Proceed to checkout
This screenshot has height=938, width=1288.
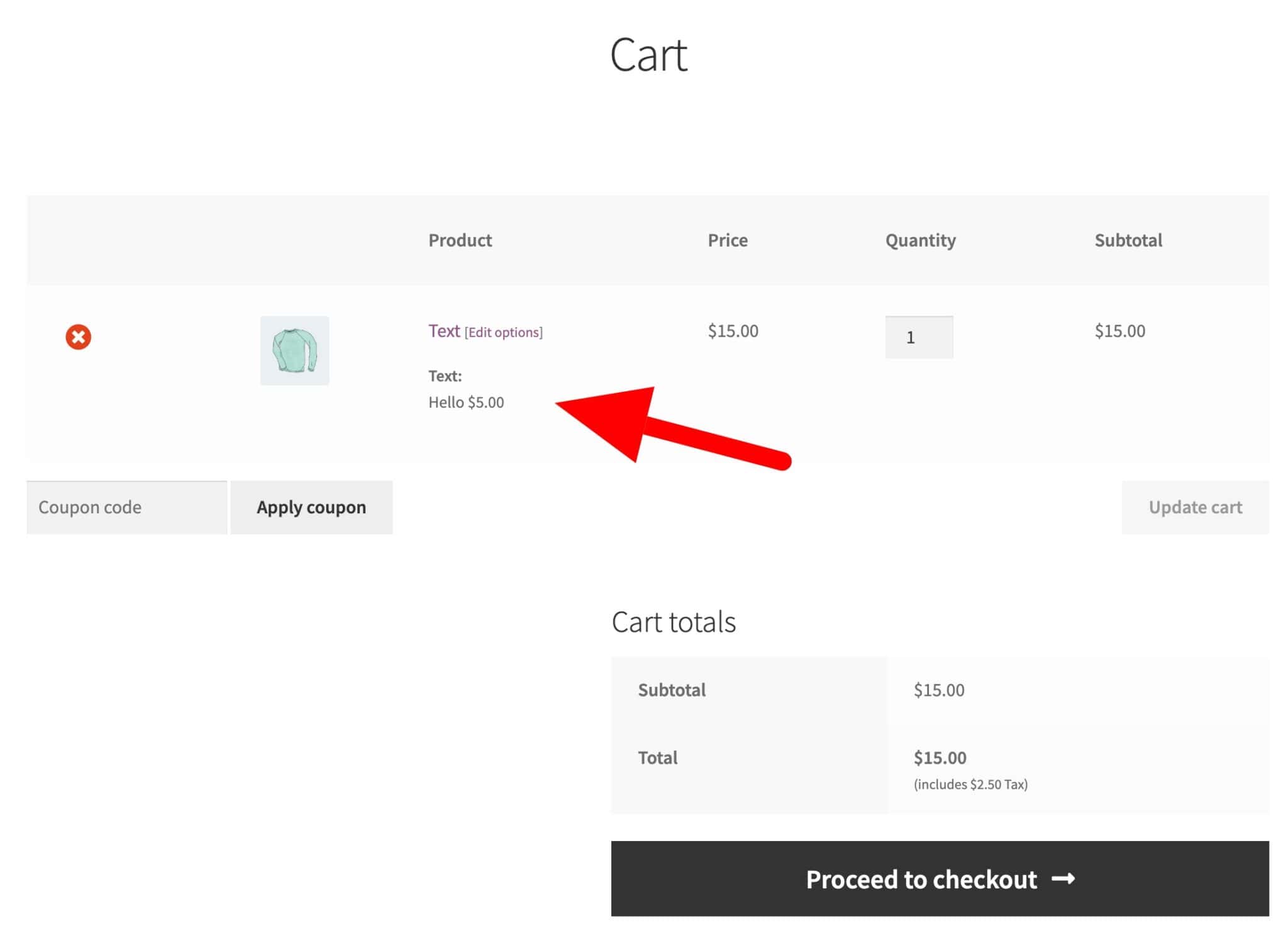(x=921, y=879)
